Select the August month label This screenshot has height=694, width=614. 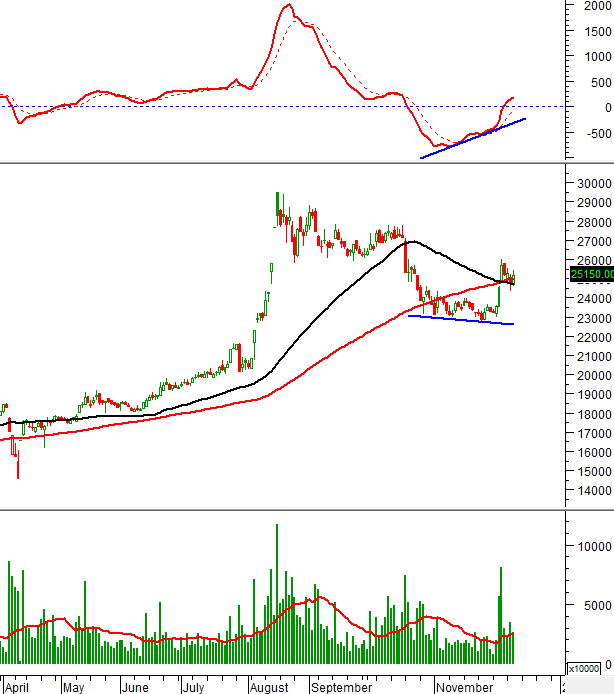[x=268, y=687]
